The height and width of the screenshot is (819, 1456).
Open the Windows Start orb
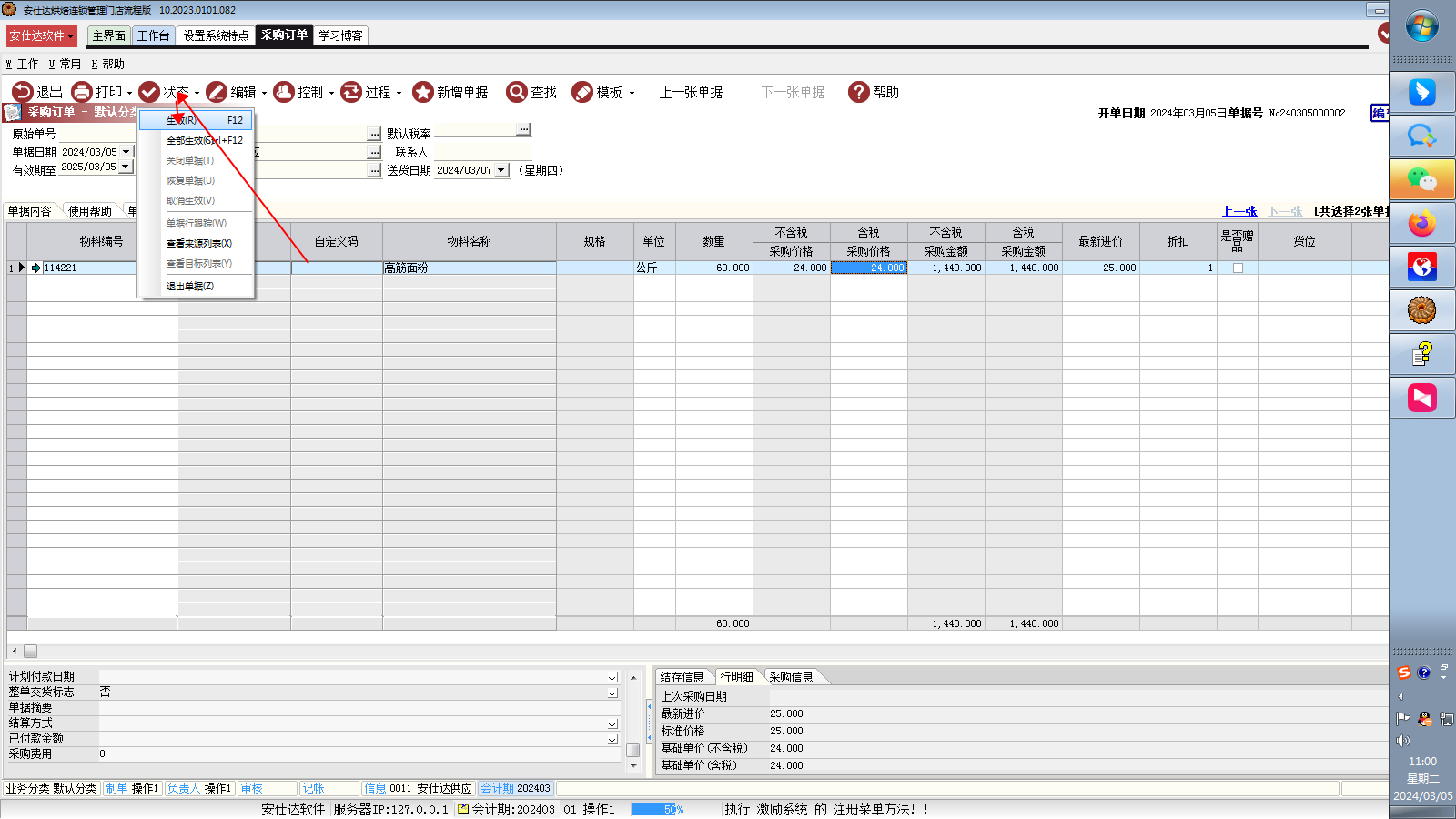point(1421,26)
